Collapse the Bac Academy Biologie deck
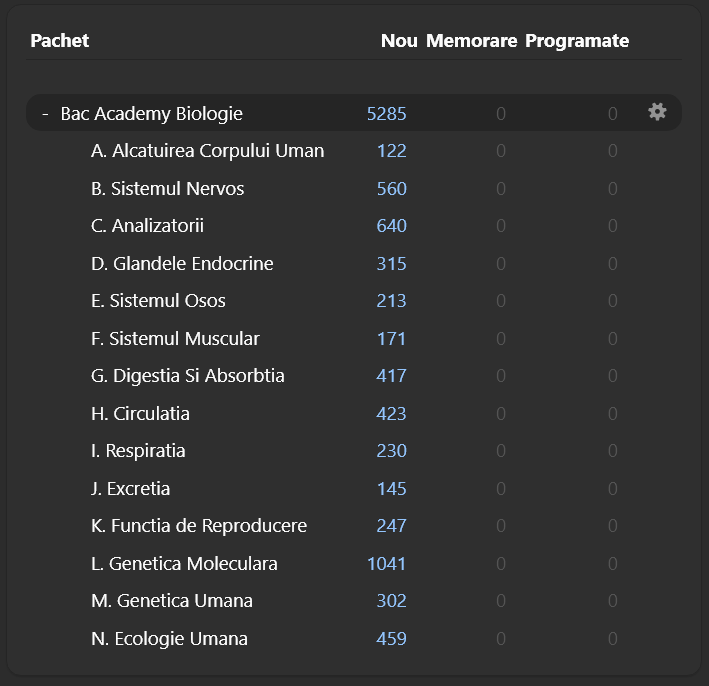709x686 pixels. 45,114
